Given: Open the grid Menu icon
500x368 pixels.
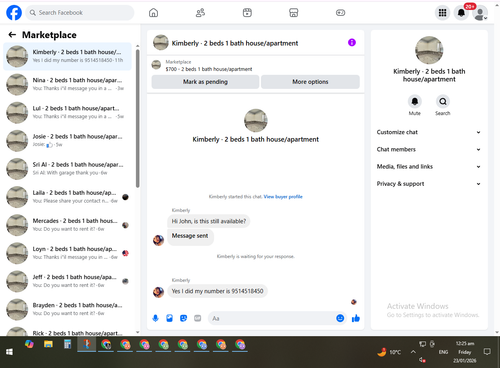Looking at the screenshot, I should pyautogui.click(x=442, y=13).
